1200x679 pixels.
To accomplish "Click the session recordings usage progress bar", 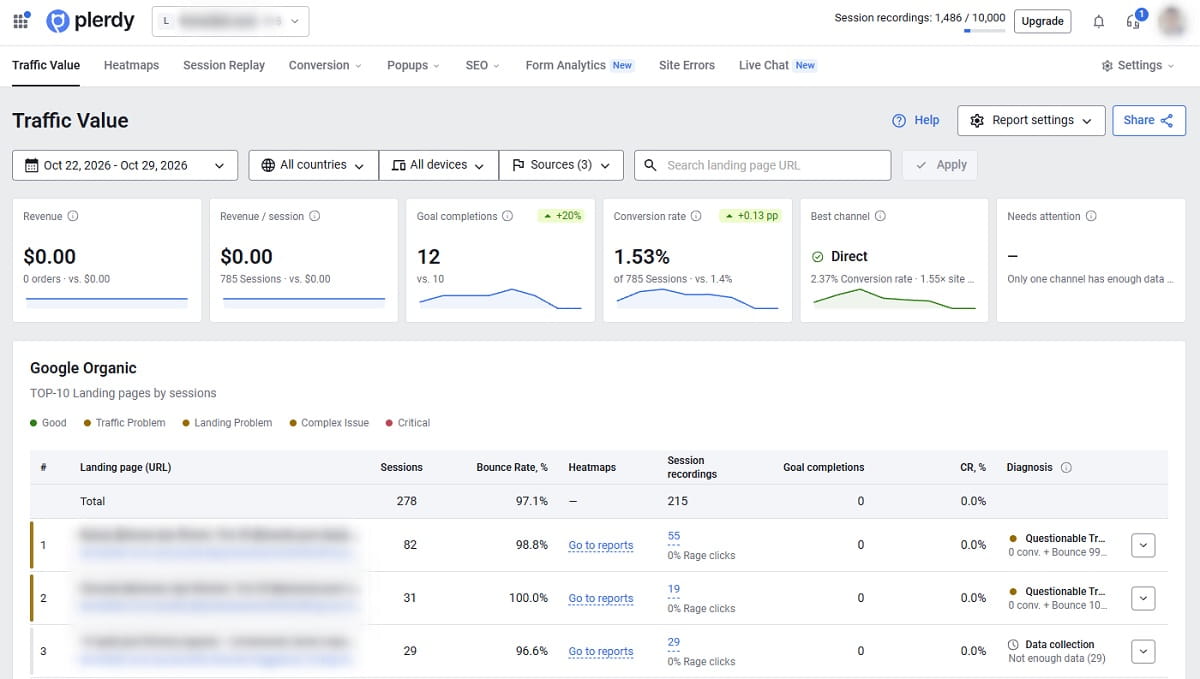I will pos(984,31).
